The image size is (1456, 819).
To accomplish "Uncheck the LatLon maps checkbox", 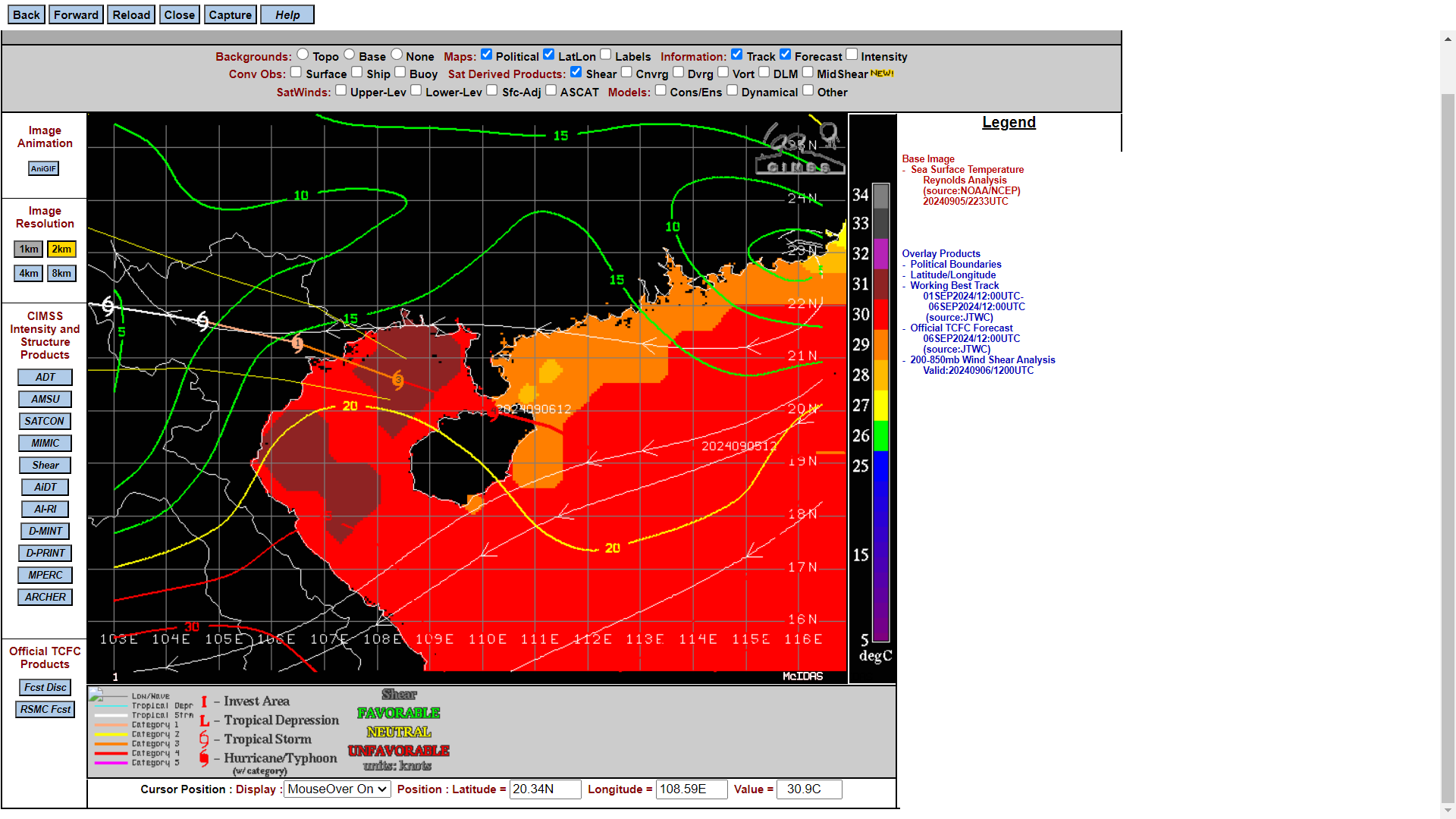I will (549, 55).
